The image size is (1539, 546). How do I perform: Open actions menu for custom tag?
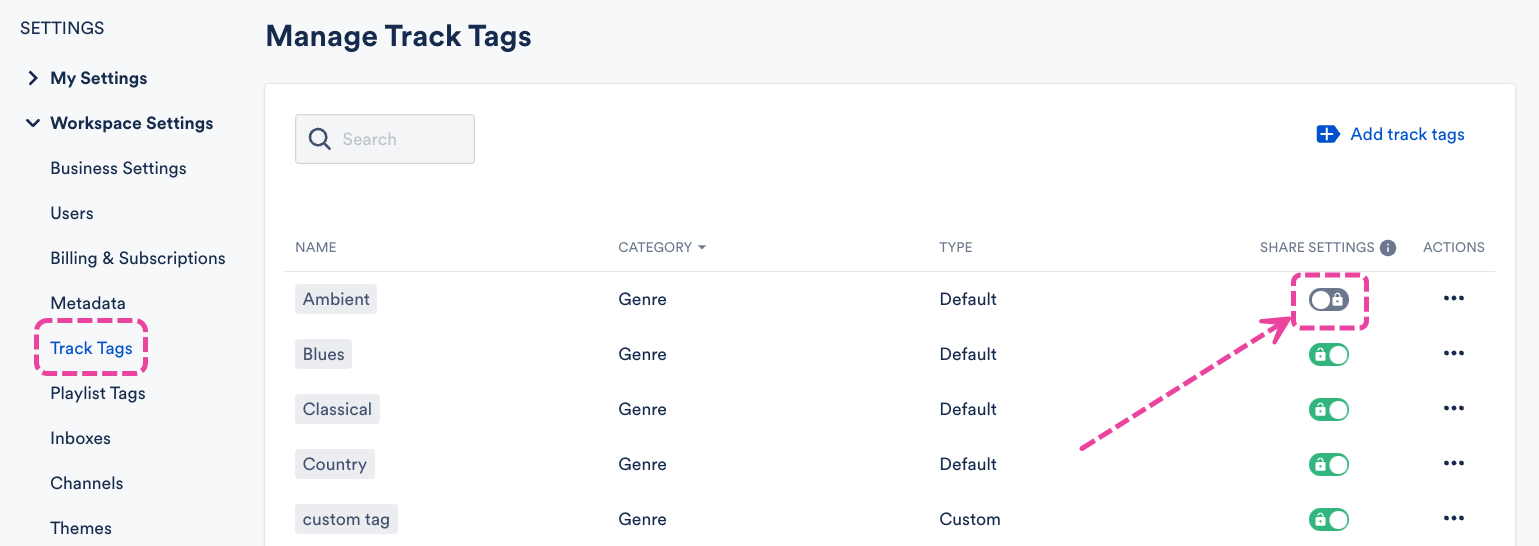(x=1453, y=519)
